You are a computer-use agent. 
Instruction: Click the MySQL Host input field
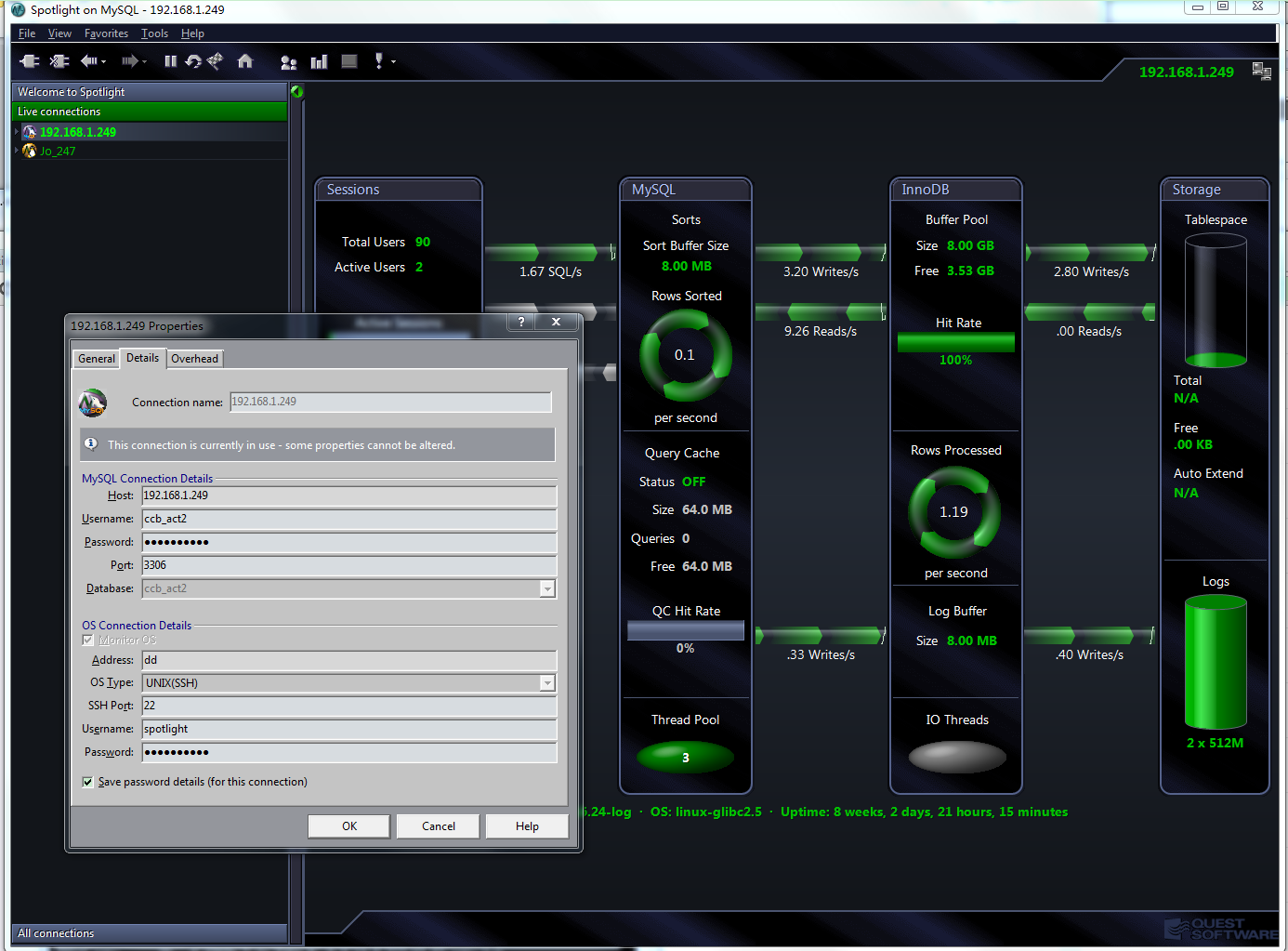pyautogui.click(x=349, y=495)
